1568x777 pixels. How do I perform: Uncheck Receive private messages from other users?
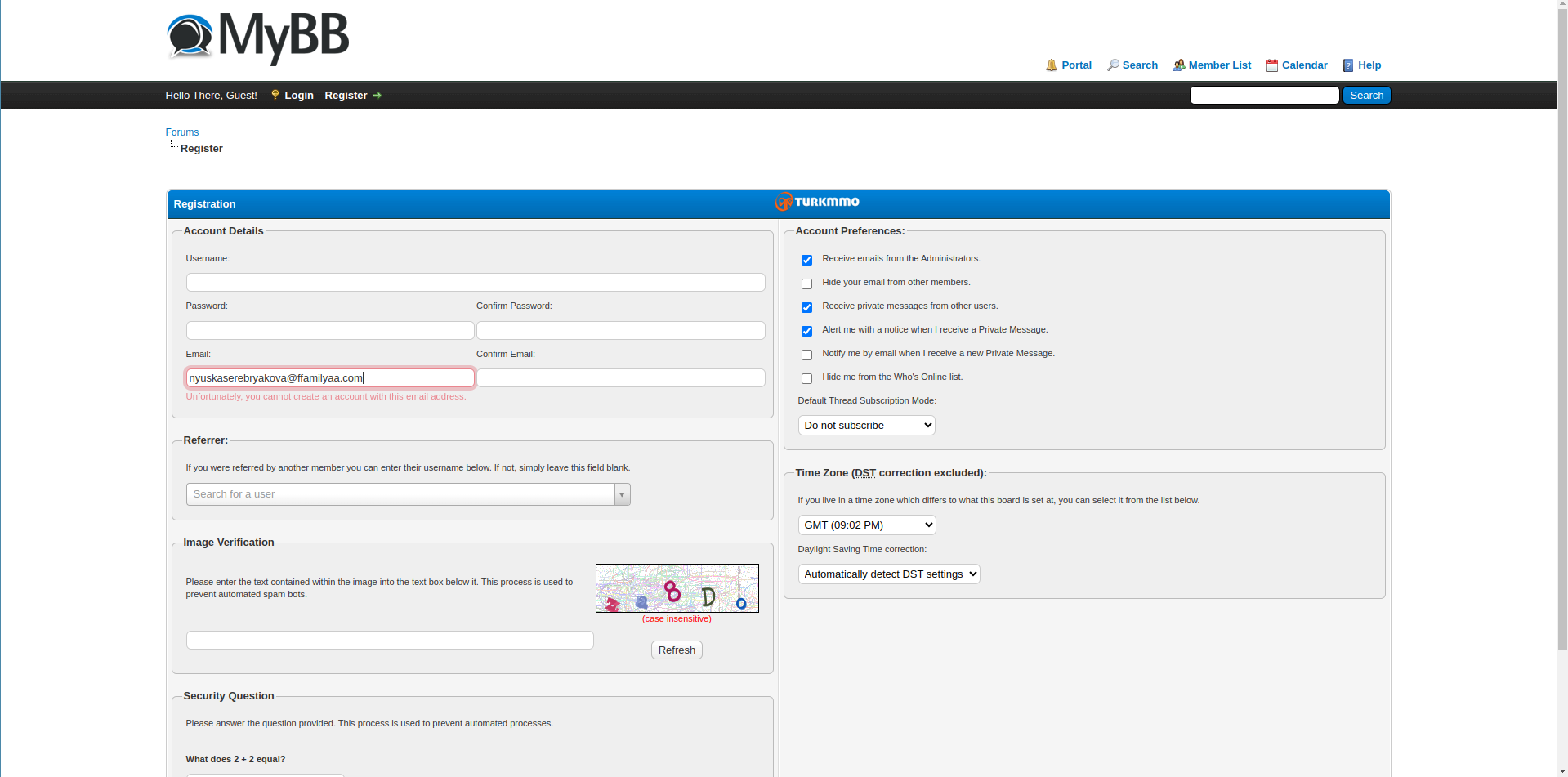(806, 307)
